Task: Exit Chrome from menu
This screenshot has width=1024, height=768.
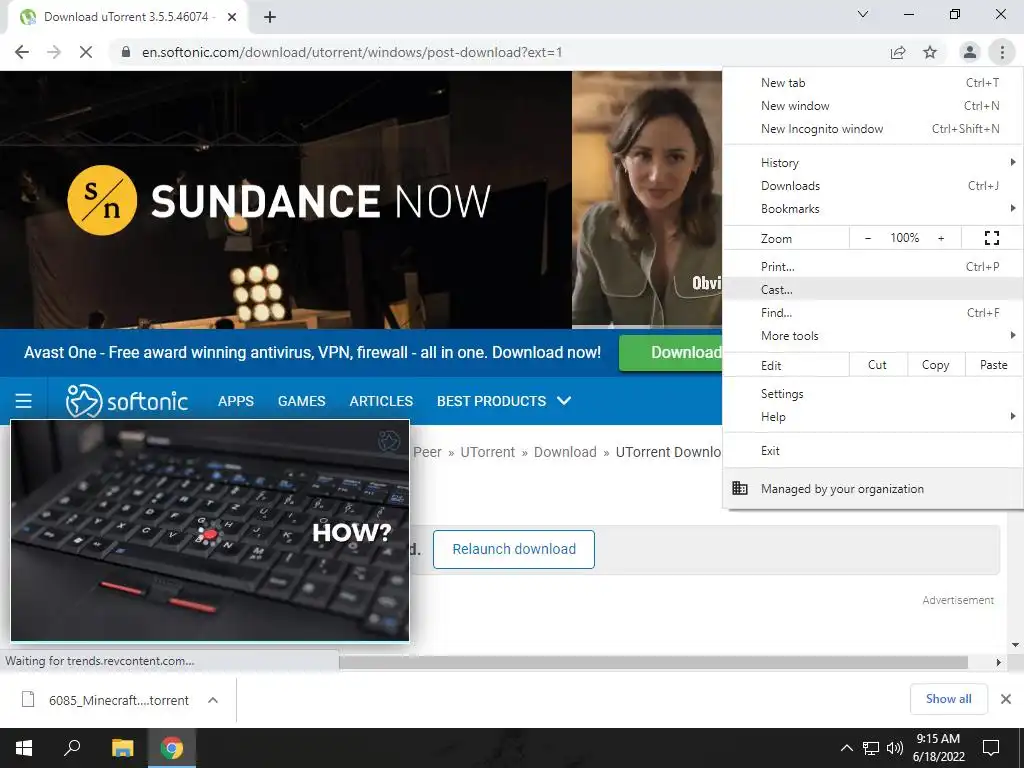Action: pos(873,451)
